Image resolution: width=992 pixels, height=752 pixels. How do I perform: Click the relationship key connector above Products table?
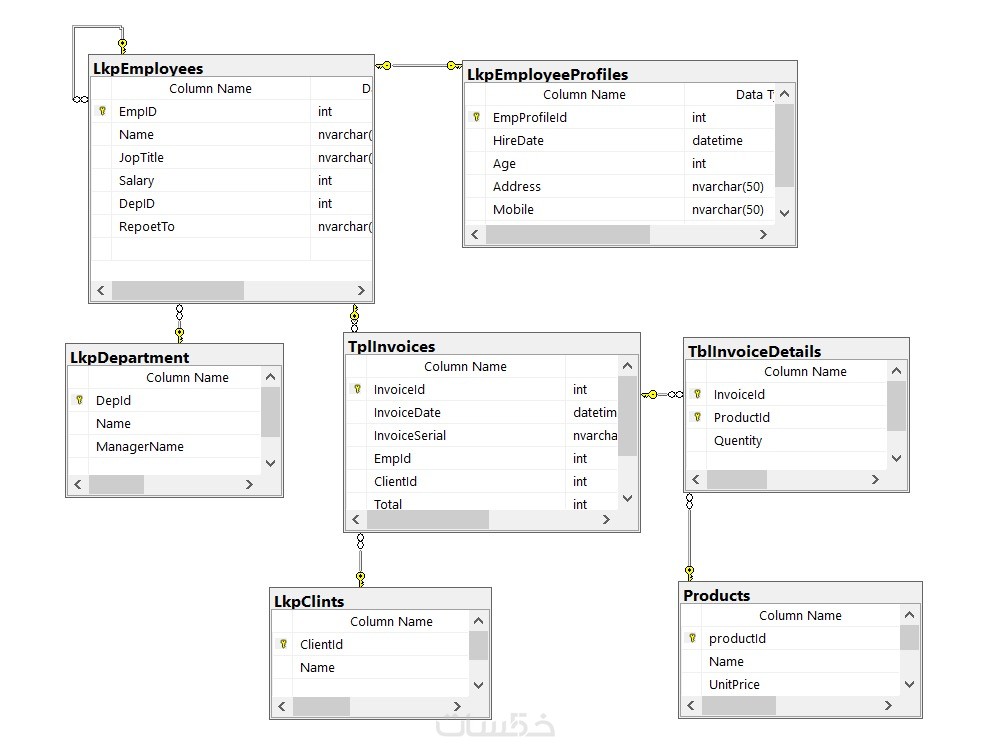tap(690, 572)
